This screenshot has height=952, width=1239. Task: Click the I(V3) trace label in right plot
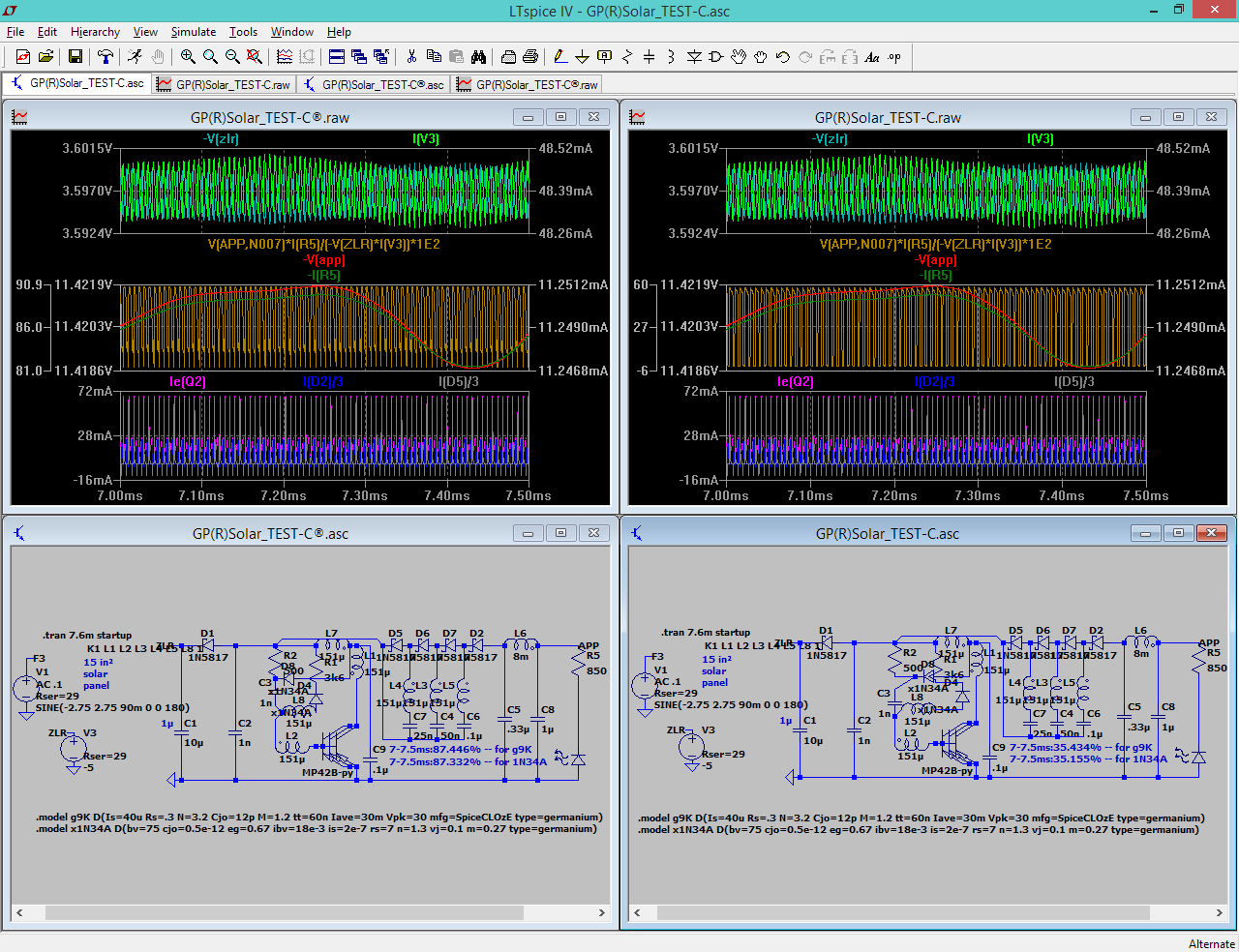pyautogui.click(x=1041, y=139)
